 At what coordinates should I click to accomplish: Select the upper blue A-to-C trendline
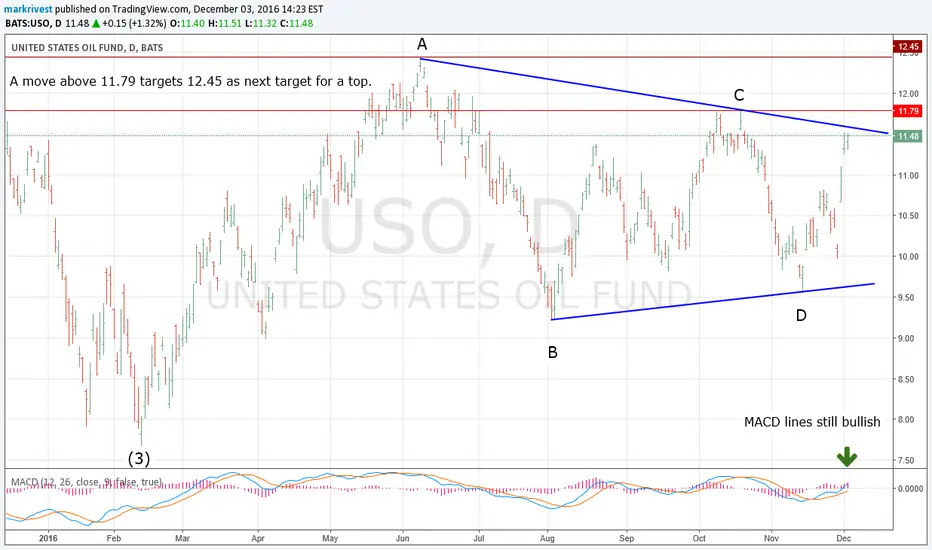click(654, 96)
